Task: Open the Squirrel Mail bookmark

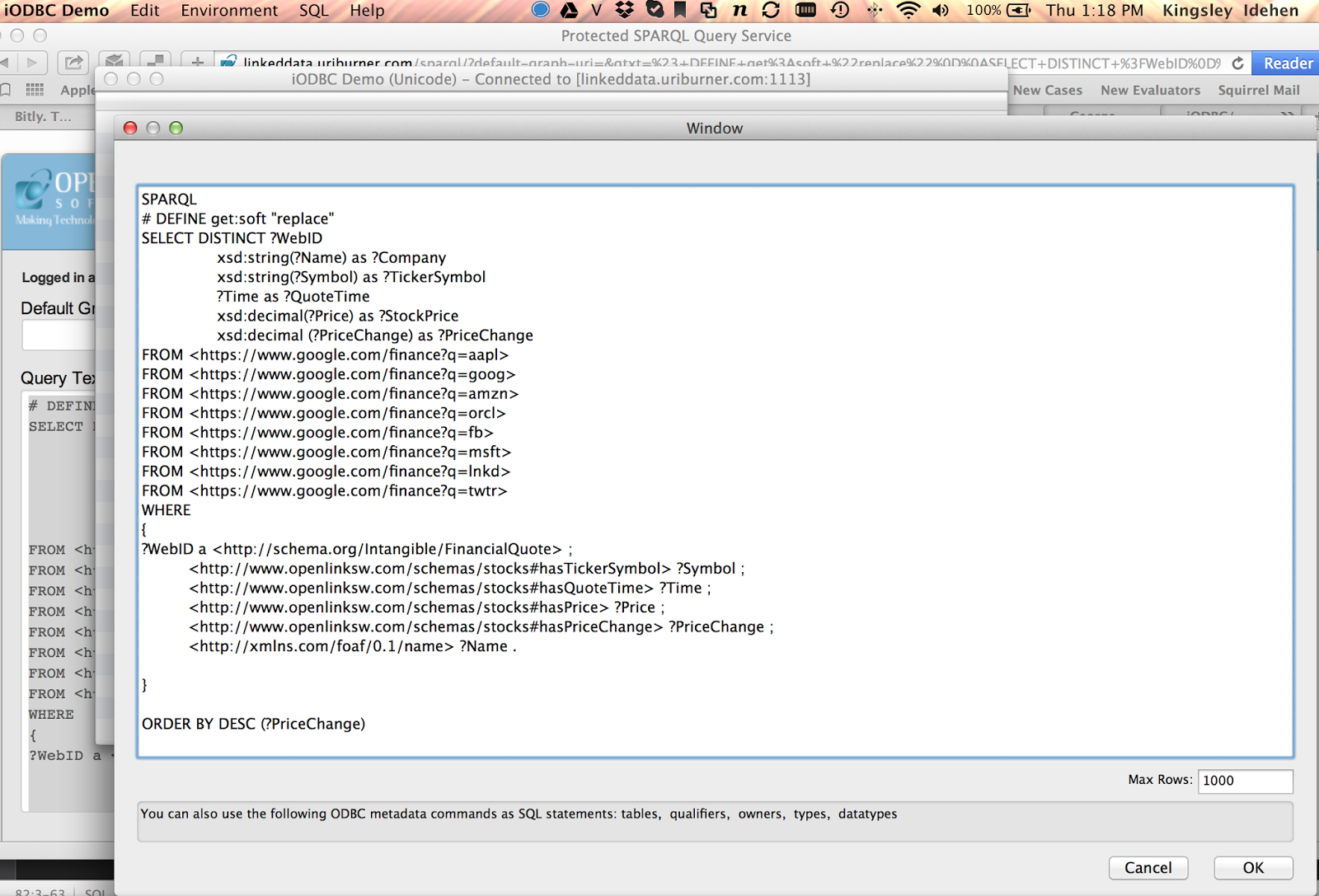Action: coord(1258,90)
